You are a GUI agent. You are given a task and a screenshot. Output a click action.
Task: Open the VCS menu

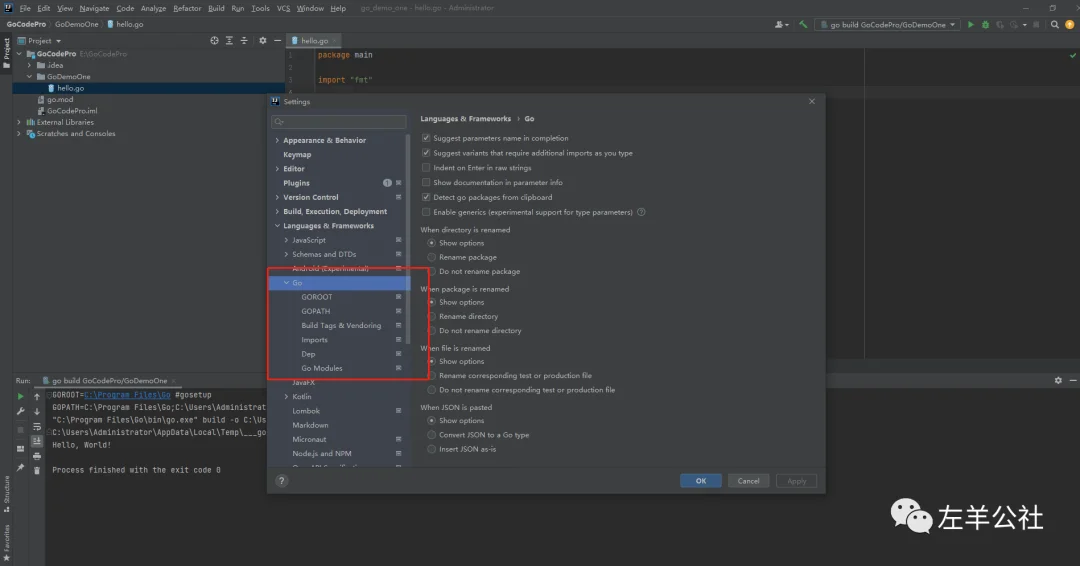click(x=284, y=8)
